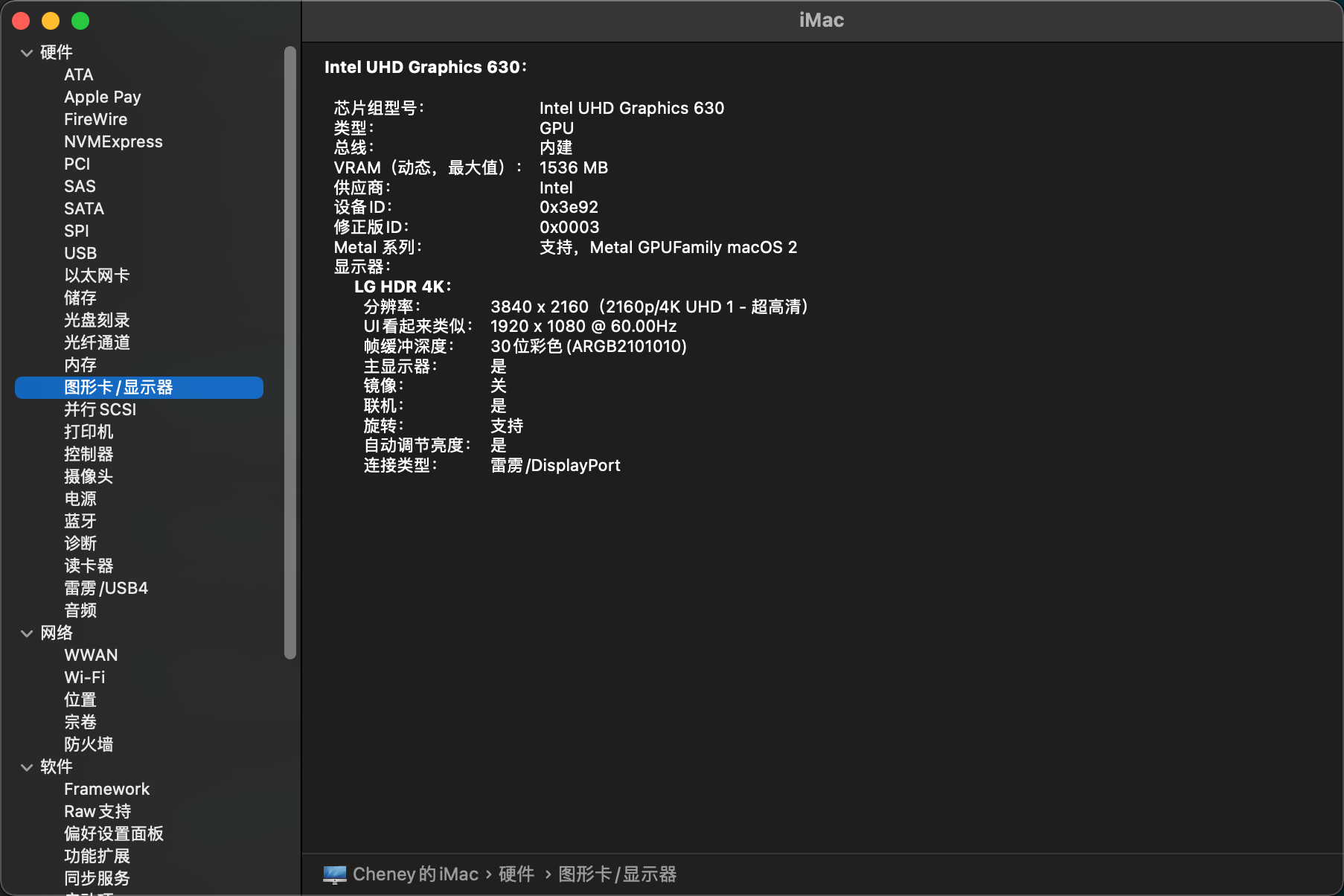1344x896 pixels.
Task: Click the VRAM value 1536 MB
Action: pyautogui.click(x=574, y=168)
